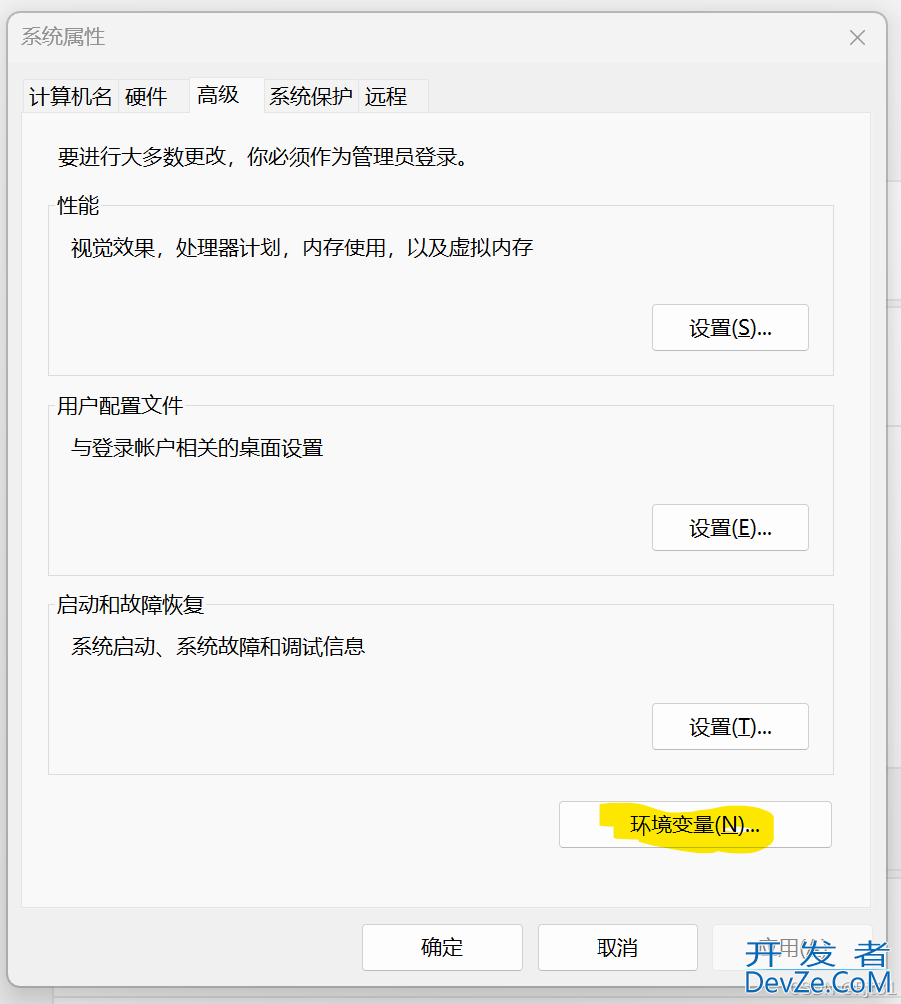Open 环境变量(N) dialog
The image size is (901, 1004).
pos(695,825)
